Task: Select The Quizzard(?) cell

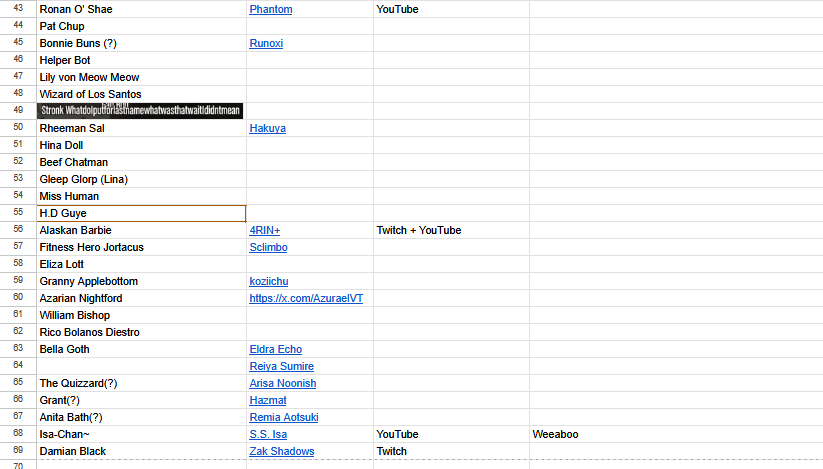Action: pyautogui.click(x=141, y=383)
